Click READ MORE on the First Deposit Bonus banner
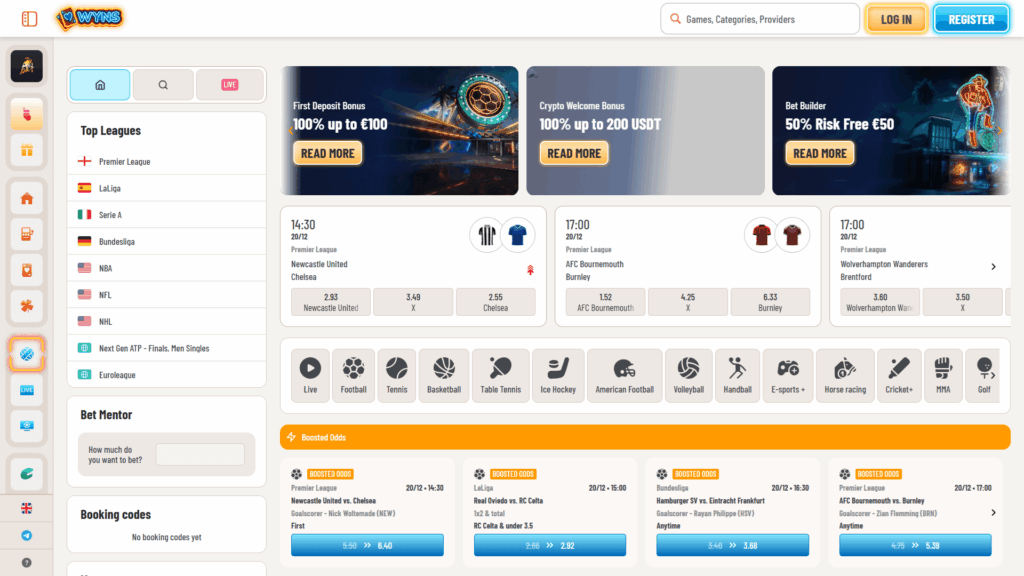Viewport: 1024px width, 576px height. point(327,153)
